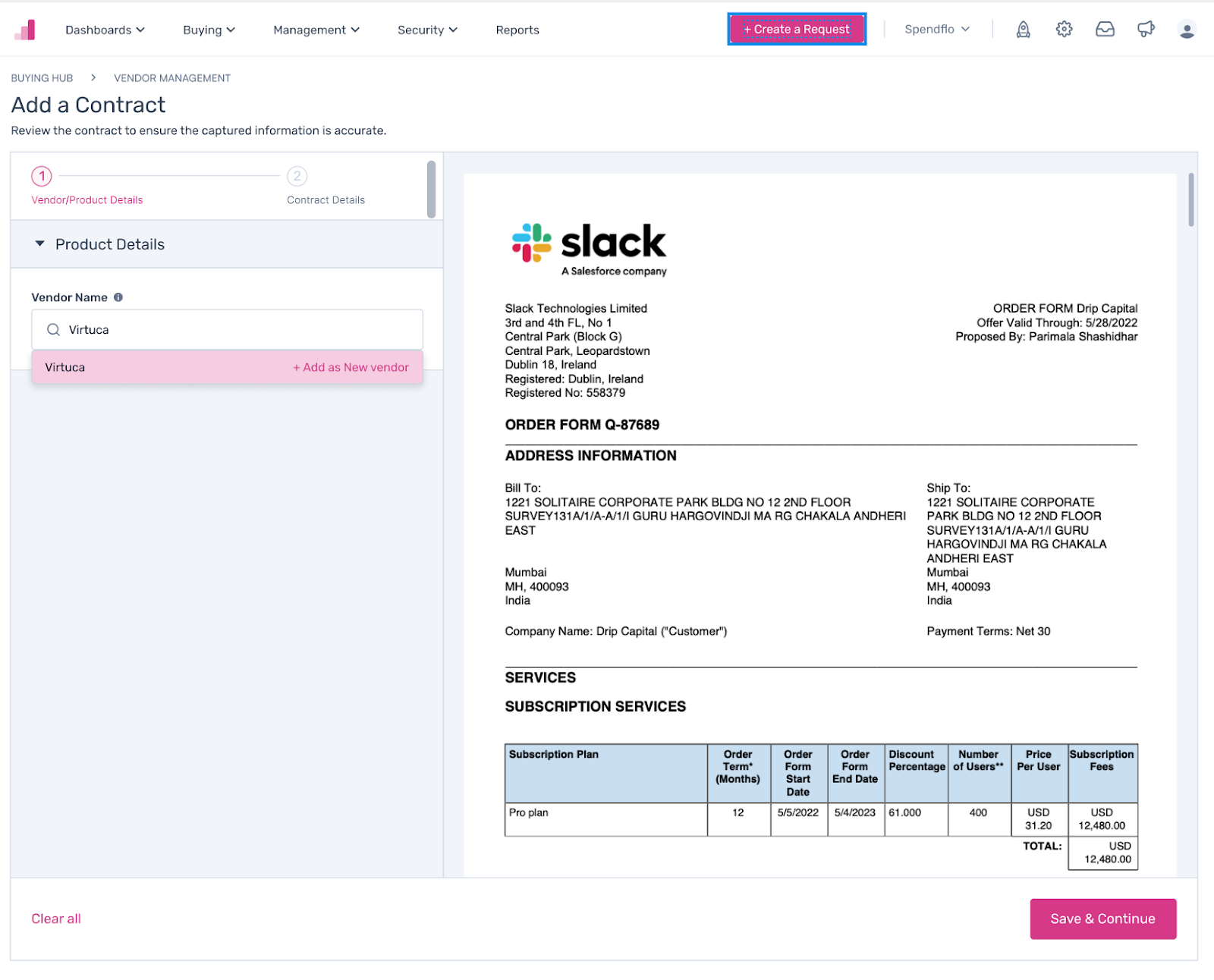1214x980 pixels.
Task: Click the left panel scrollbar
Action: point(431,189)
